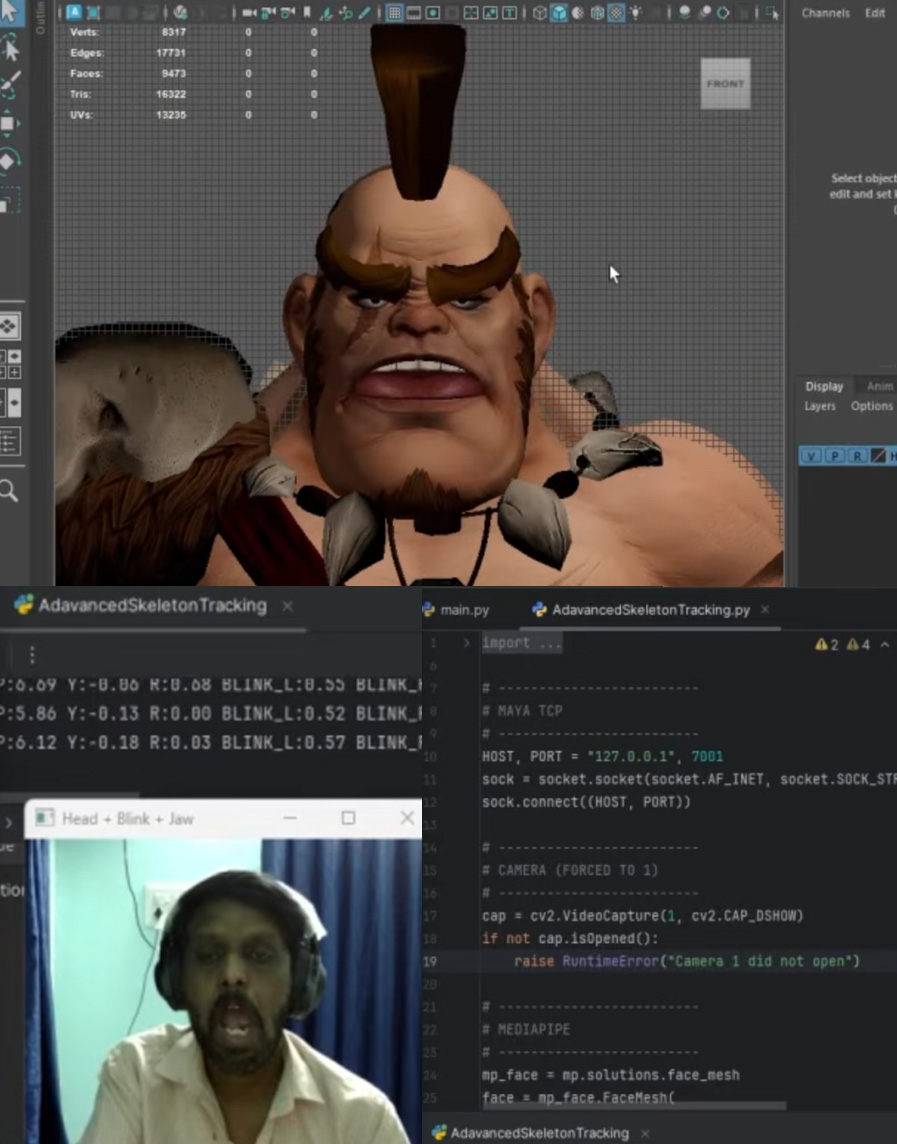Close the AdavancedSkeletonTracking run tab
Viewport: 897px width, 1144px height.
click(288, 606)
